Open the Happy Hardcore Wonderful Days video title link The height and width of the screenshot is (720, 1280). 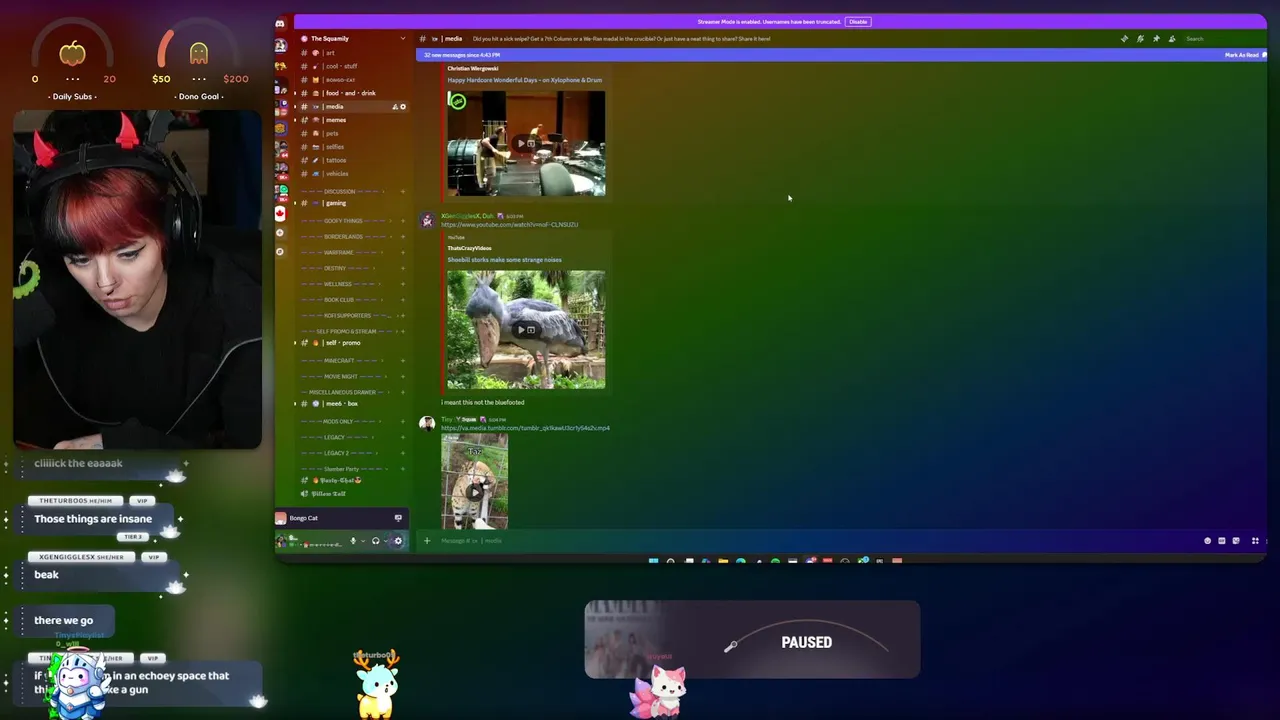coord(525,80)
